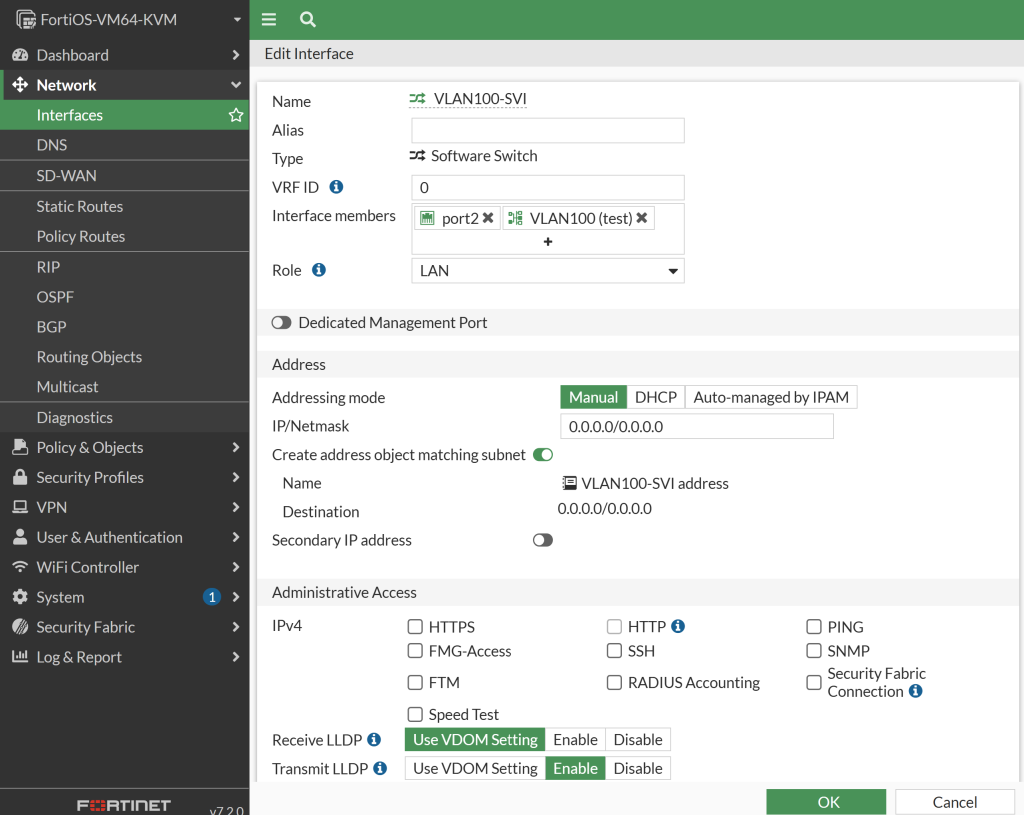Remove VLAN100 (test) from interface members

pyautogui.click(x=642, y=218)
